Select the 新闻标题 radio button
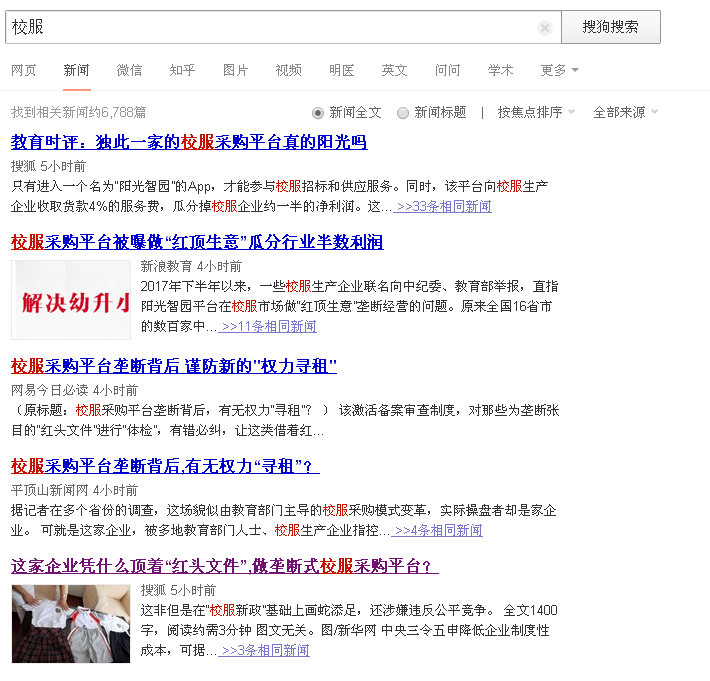710x681 pixels. point(403,113)
